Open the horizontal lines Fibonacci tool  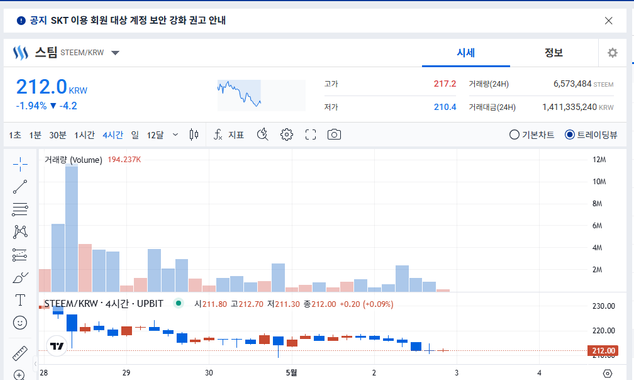(20, 209)
